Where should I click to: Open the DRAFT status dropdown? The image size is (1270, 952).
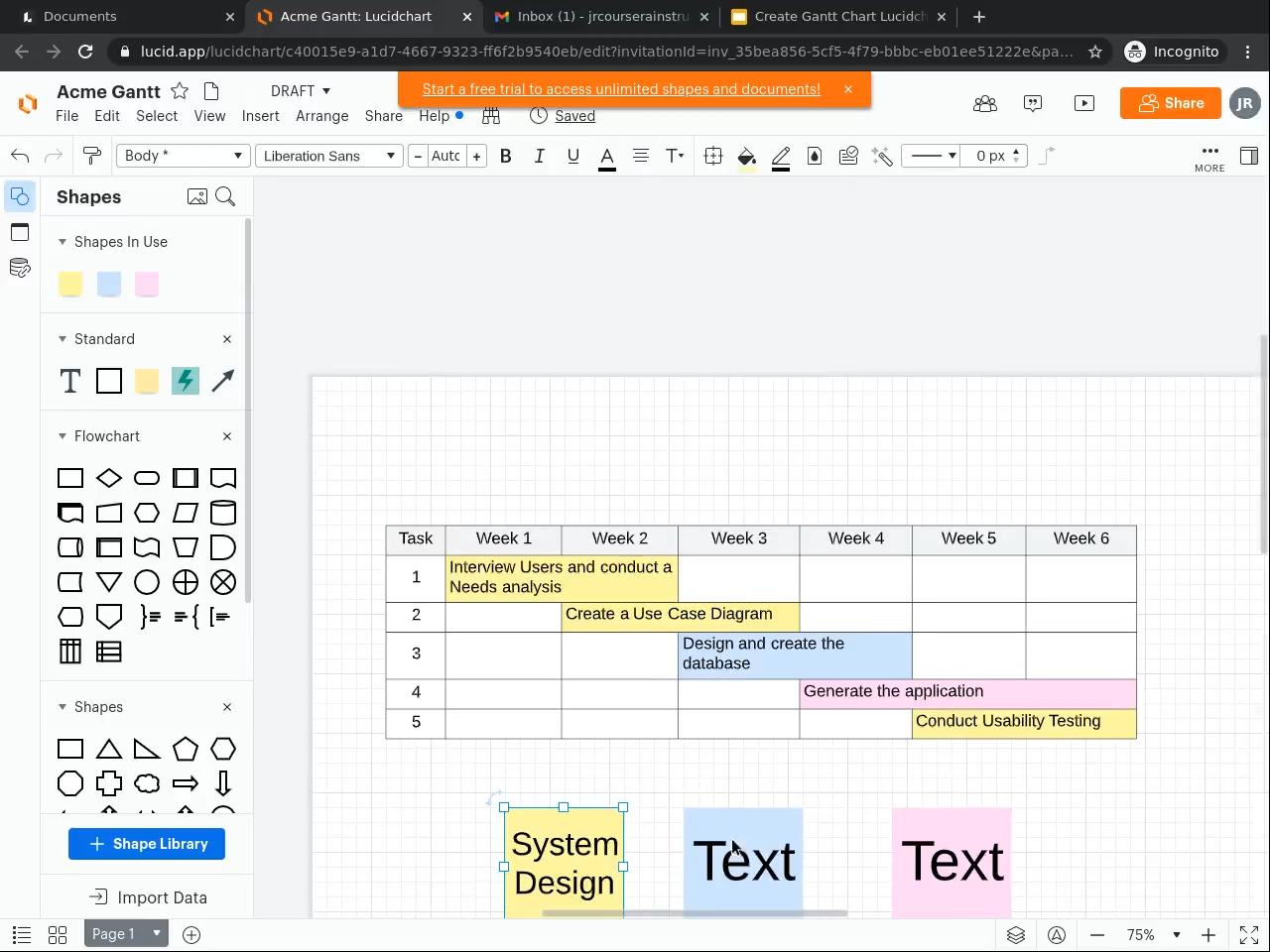301,91
